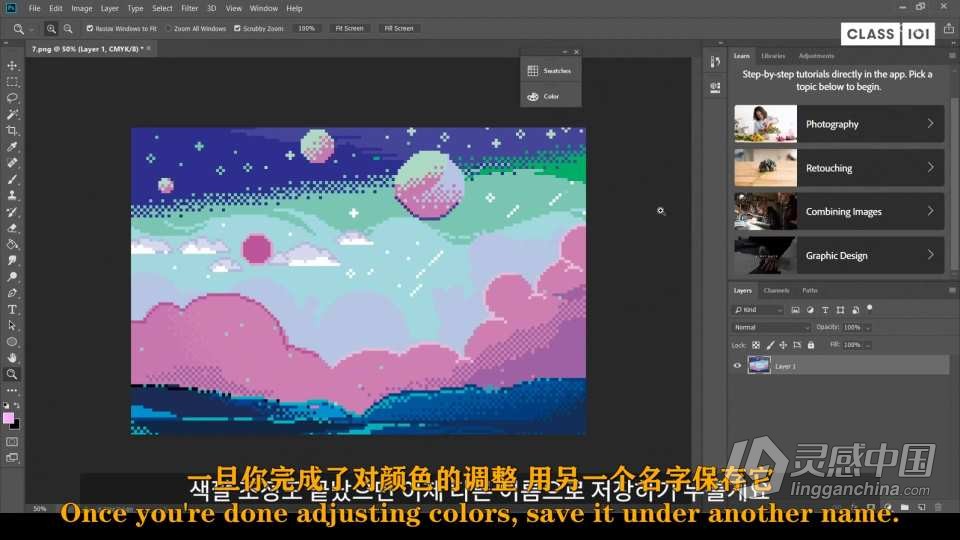Open the File menu
The image size is (960, 540).
tap(34, 9)
